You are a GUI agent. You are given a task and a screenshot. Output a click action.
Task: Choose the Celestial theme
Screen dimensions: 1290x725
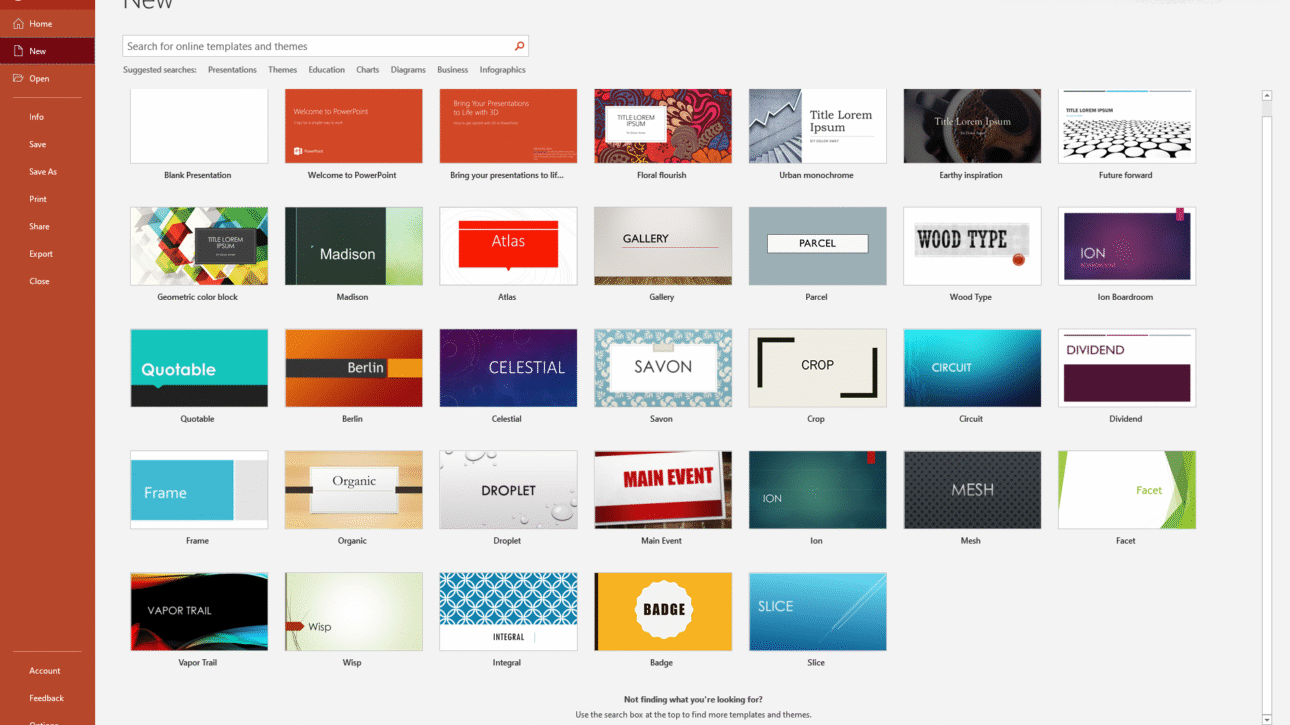pyautogui.click(x=508, y=368)
